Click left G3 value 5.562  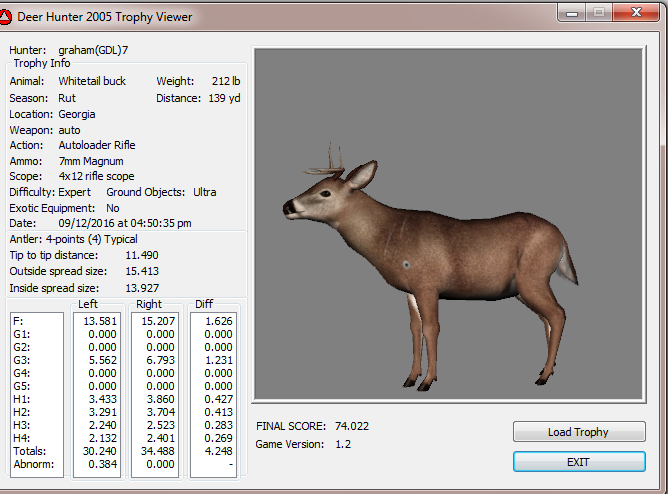tap(103, 360)
